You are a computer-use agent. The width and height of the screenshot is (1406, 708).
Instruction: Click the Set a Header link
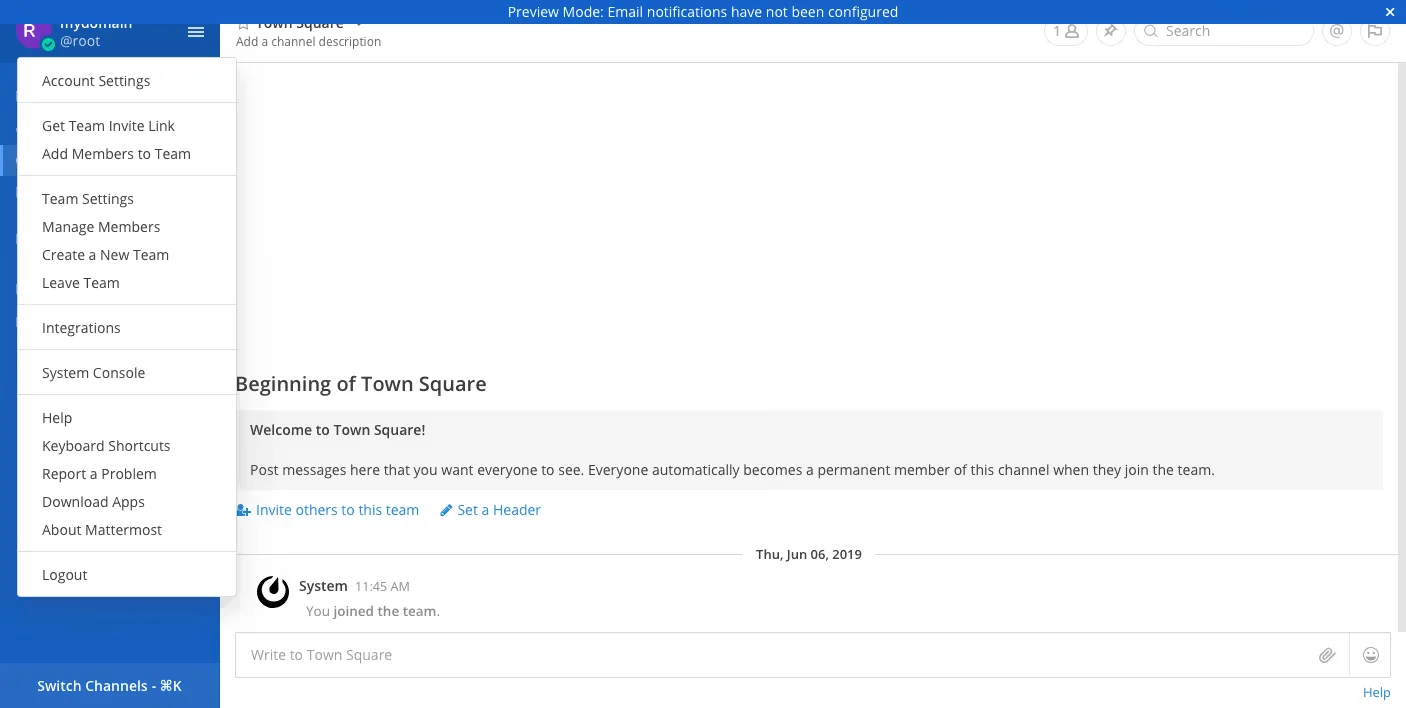point(498,510)
